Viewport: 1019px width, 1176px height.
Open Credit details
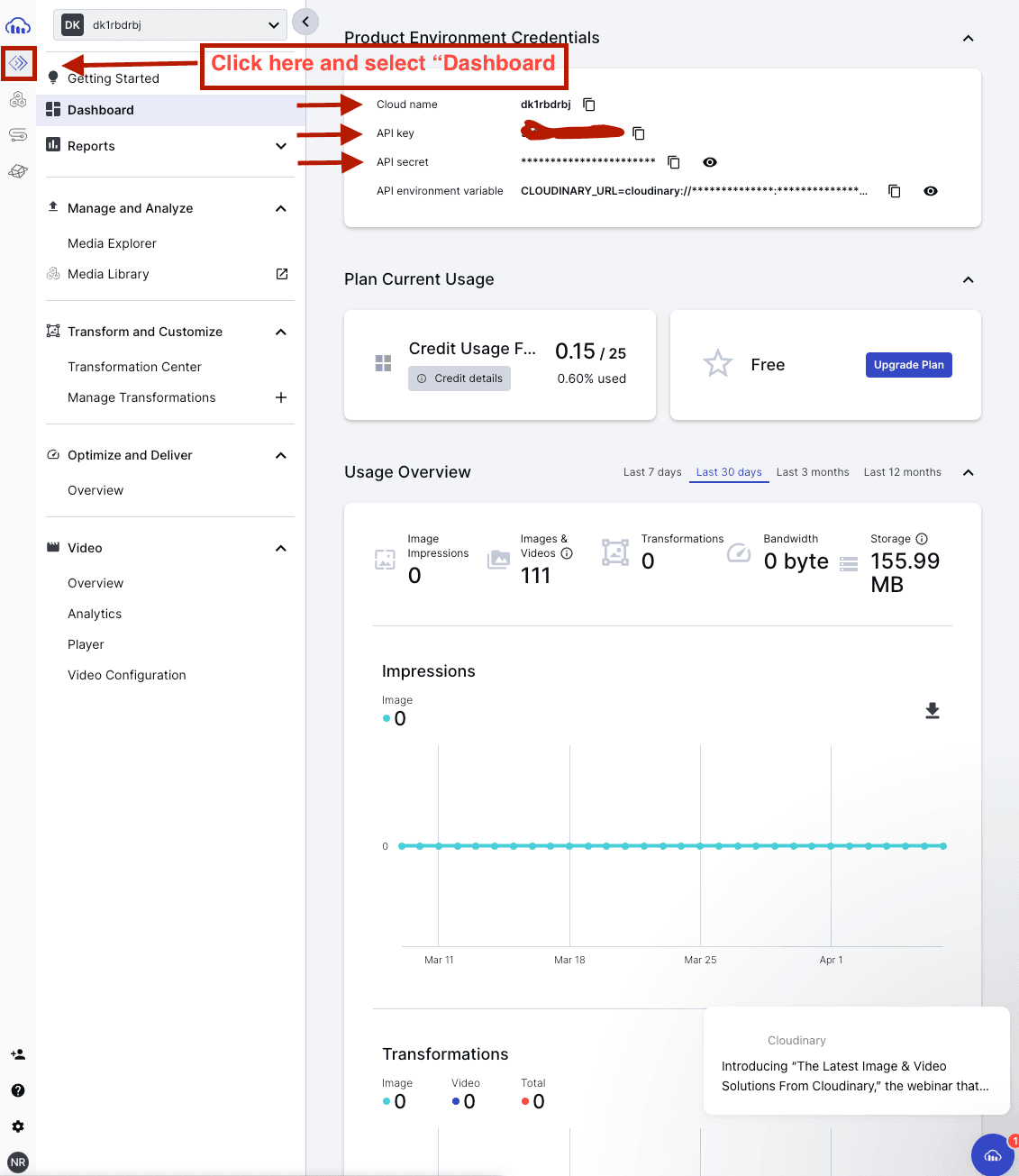point(459,378)
